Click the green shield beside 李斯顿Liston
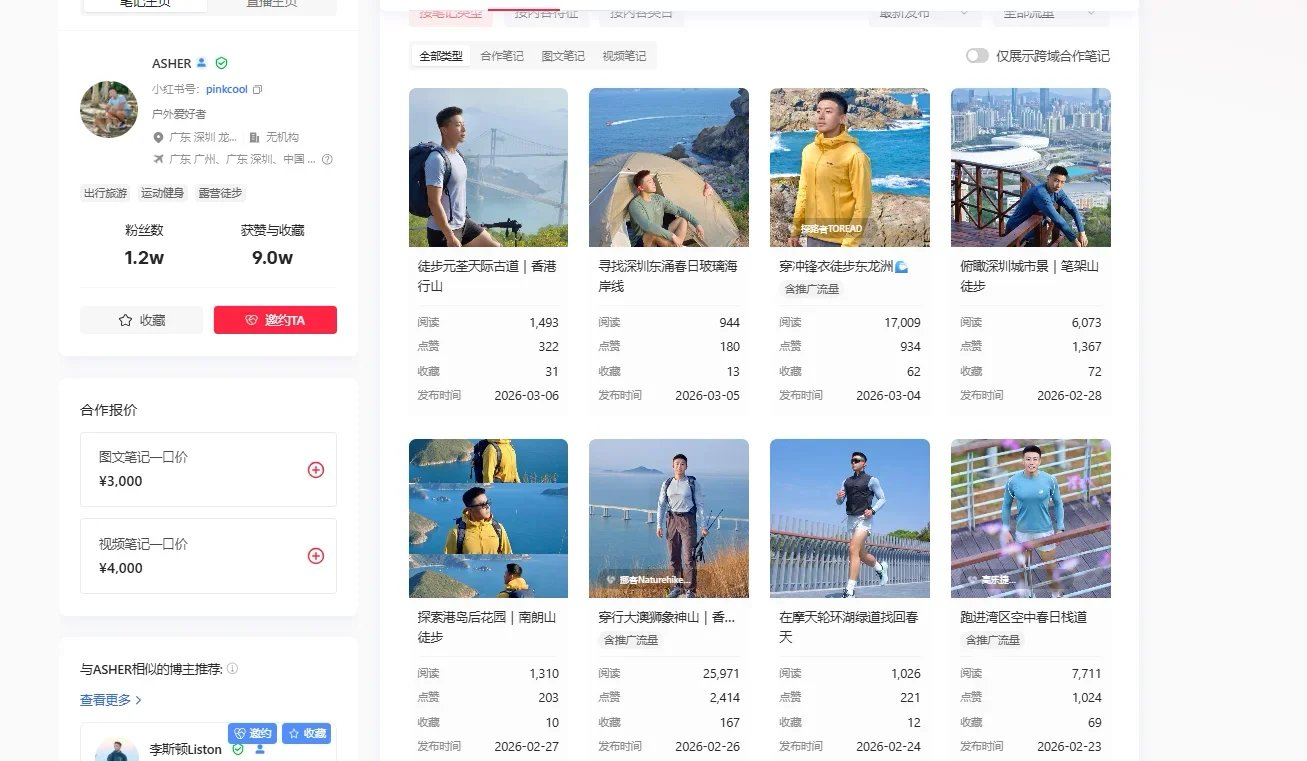This screenshot has width=1307, height=761. point(238,749)
